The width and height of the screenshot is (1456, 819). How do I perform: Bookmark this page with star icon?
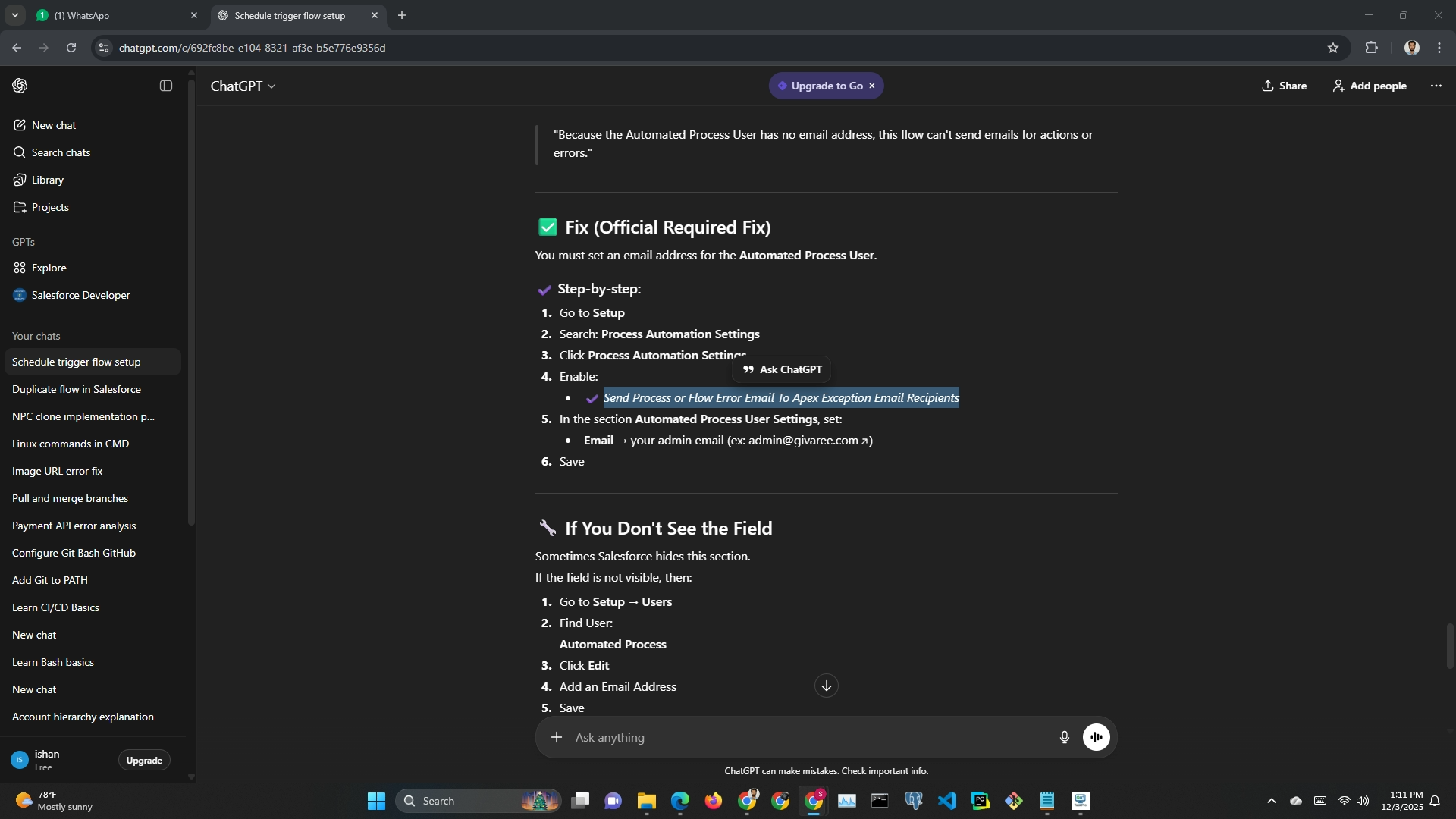coord(1332,48)
